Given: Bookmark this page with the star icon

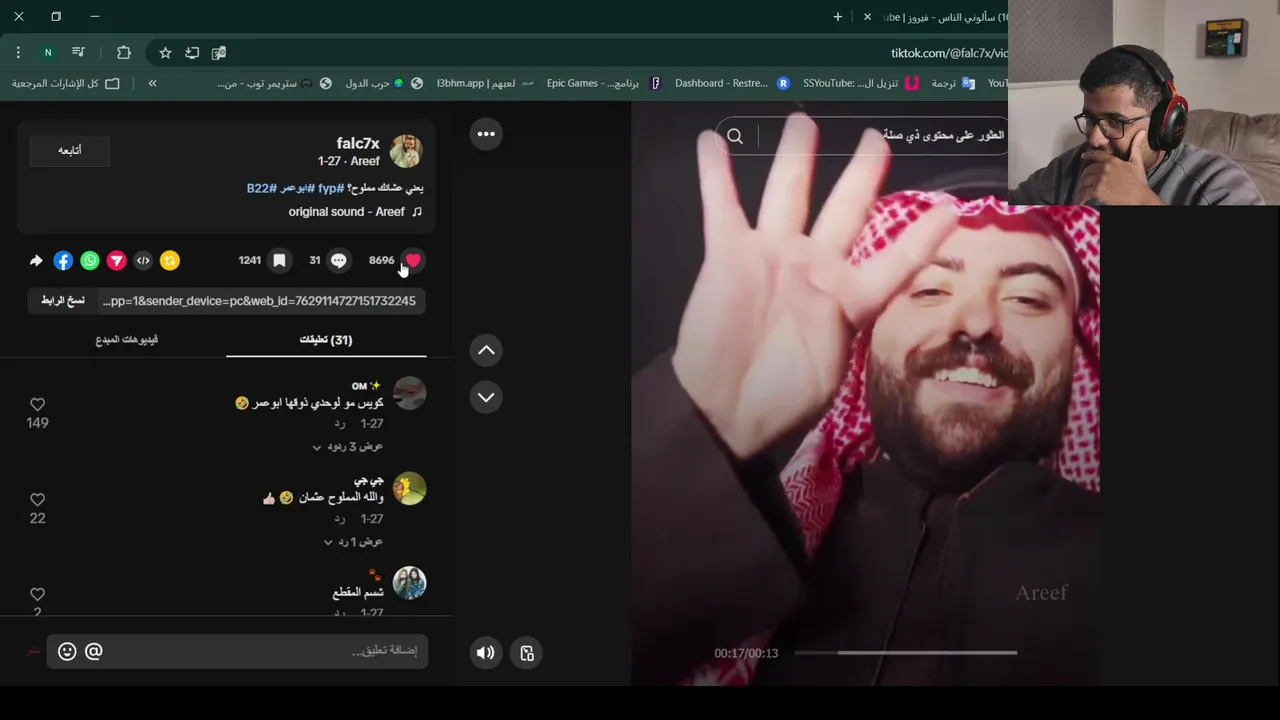Looking at the screenshot, I should pyautogui.click(x=165, y=52).
